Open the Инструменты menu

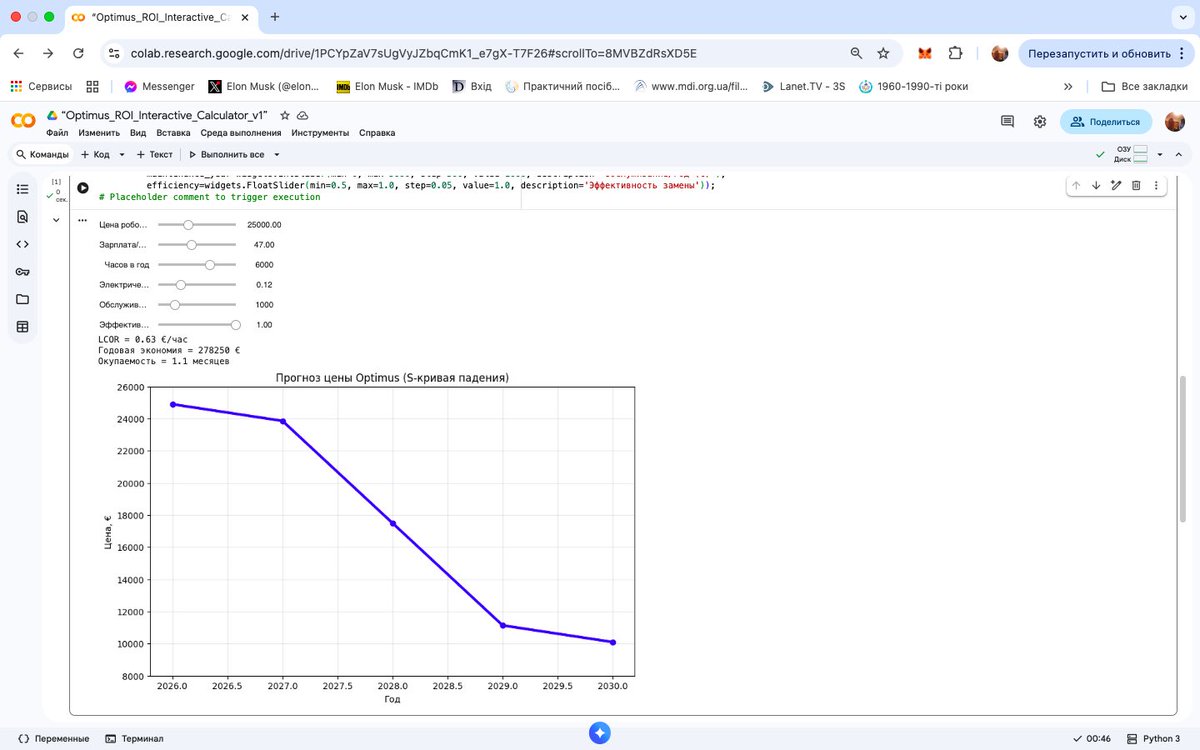click(x=320, y=133)
